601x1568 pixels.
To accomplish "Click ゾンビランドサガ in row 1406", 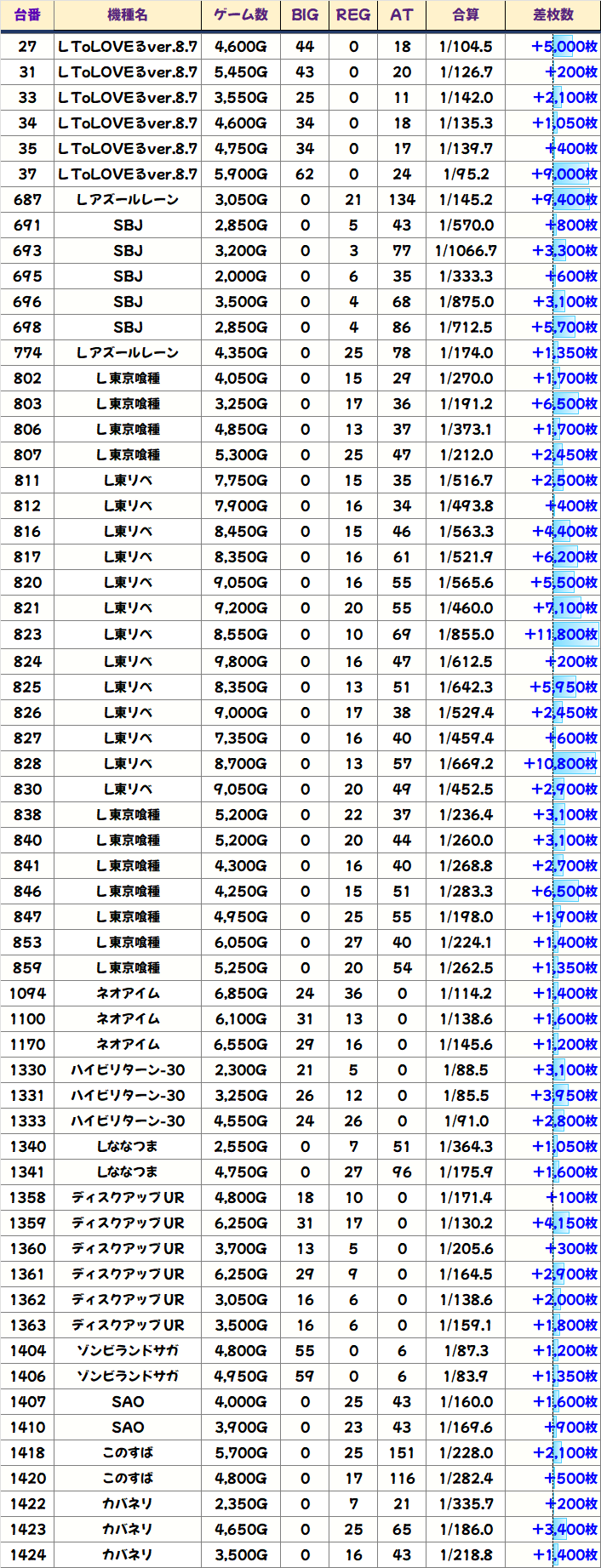I will 128,1376.
